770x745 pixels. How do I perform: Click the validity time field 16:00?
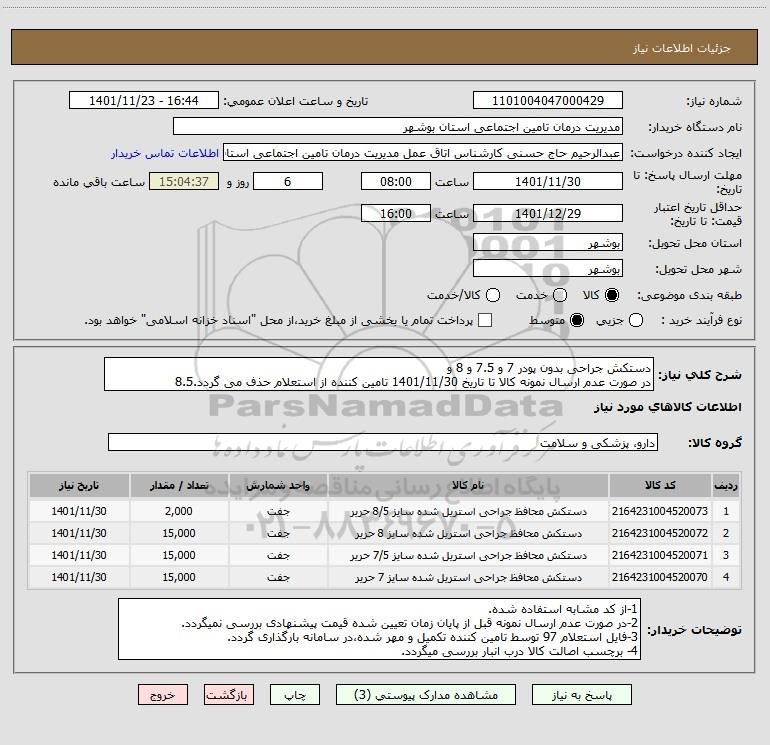pos(396,214)
